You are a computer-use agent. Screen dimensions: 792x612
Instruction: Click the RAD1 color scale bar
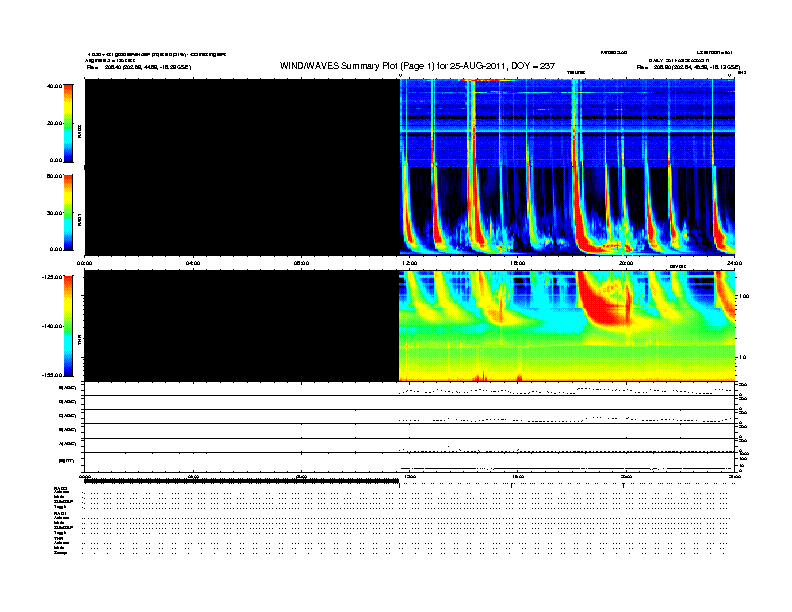click(68, 212)
